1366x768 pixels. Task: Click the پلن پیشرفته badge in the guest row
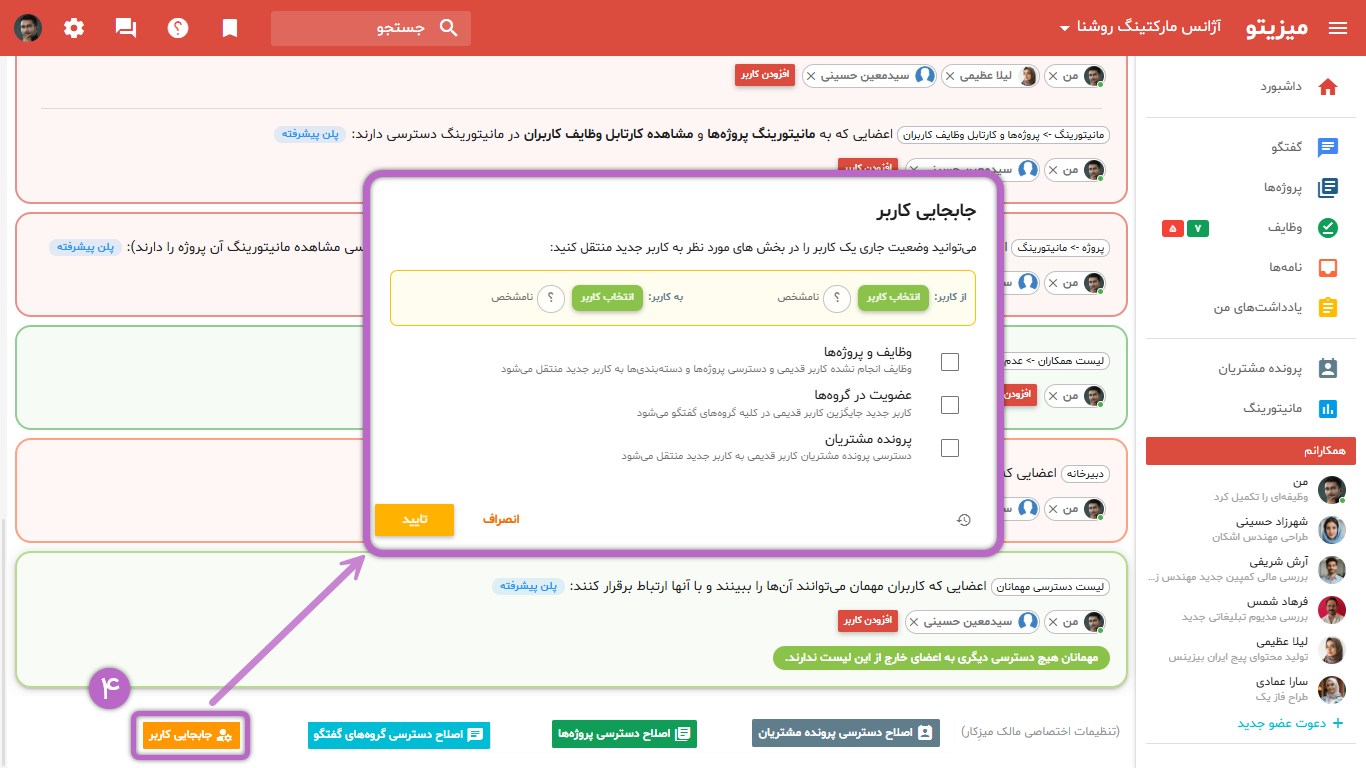click(x=528, y=587)
